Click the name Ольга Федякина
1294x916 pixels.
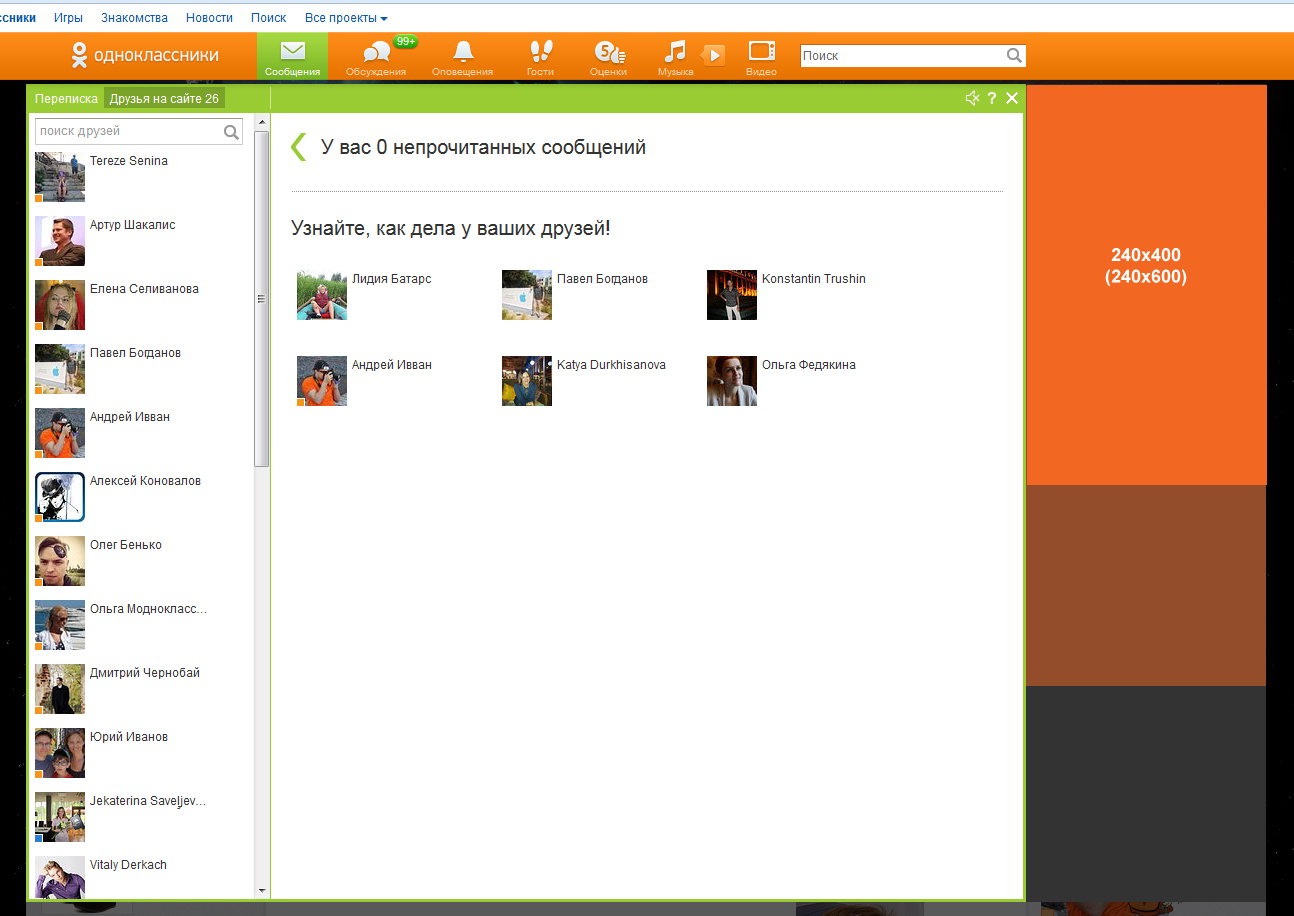point(809,365)
